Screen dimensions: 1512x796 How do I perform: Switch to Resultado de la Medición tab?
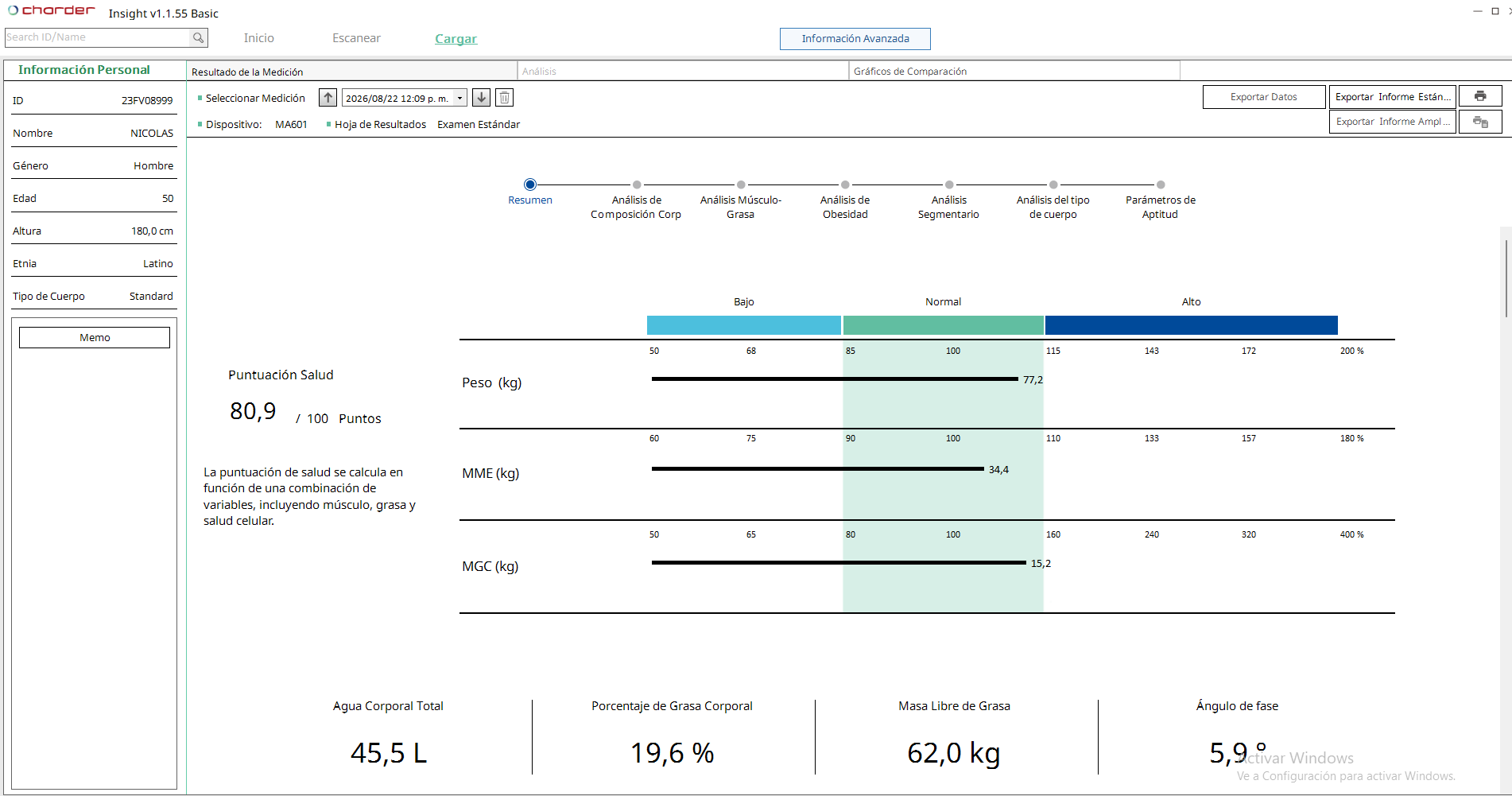(352, 72)
